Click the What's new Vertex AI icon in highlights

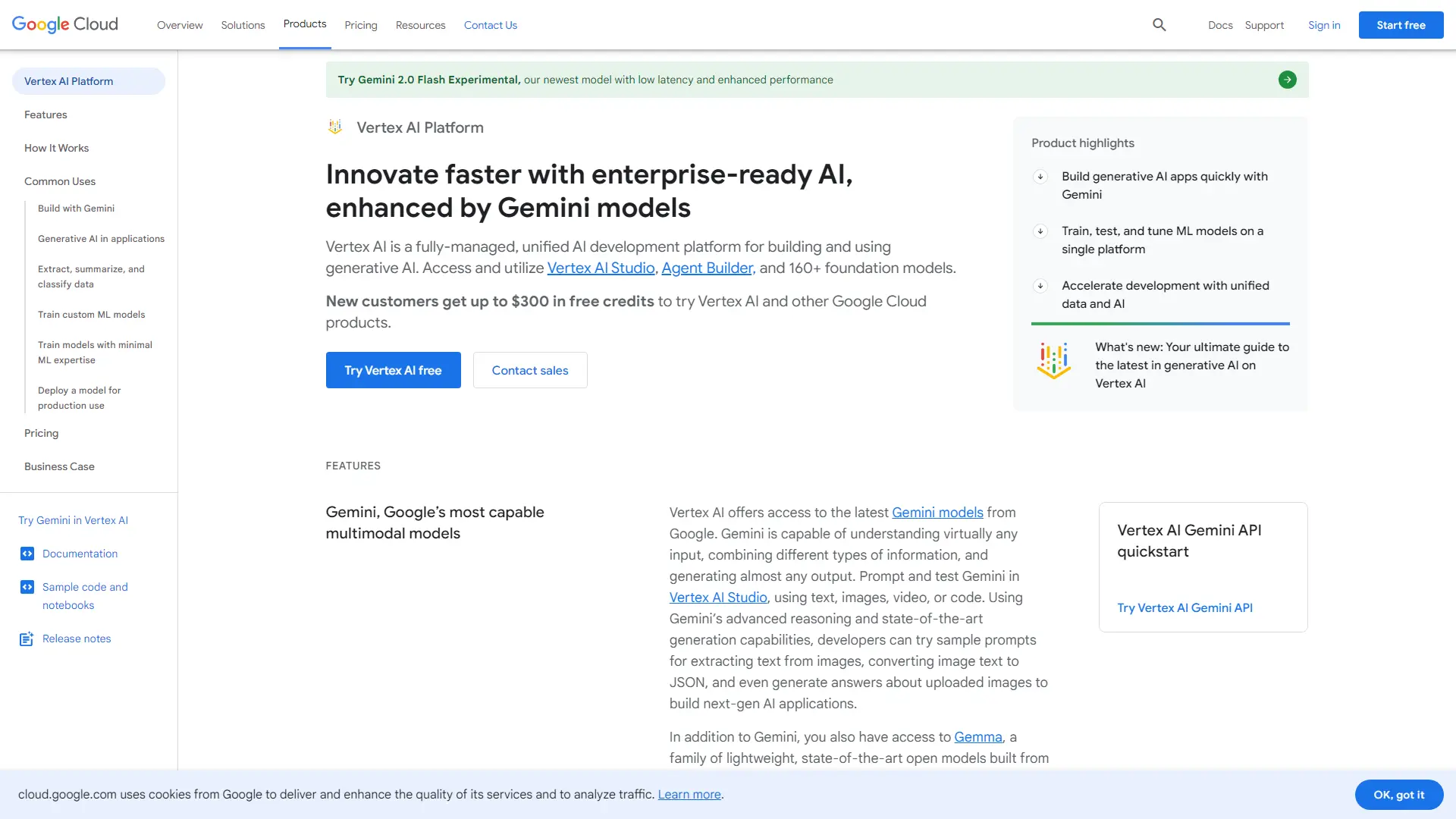1053,362
